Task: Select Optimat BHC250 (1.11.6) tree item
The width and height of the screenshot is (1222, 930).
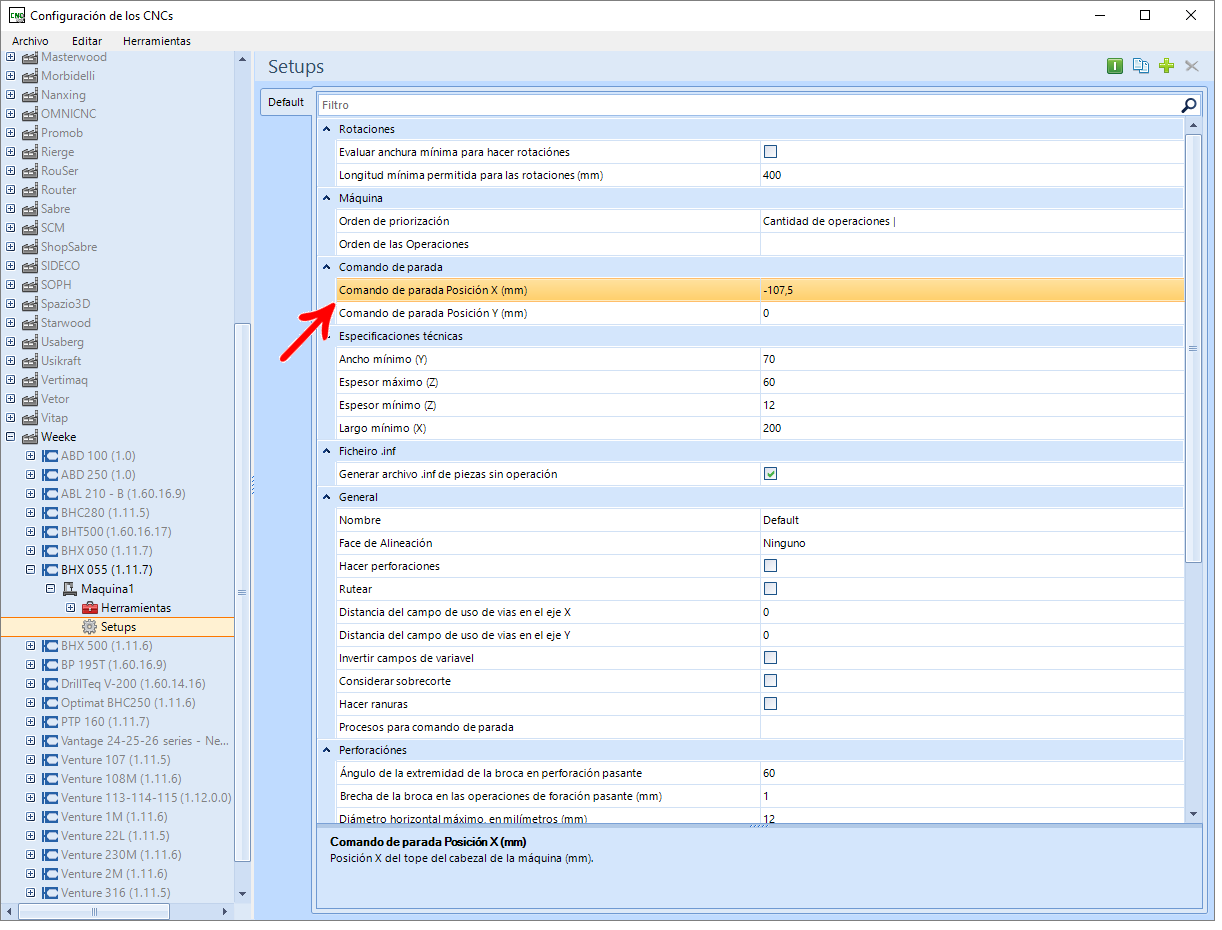Action: pyautogui.click(x=128, y=703)
